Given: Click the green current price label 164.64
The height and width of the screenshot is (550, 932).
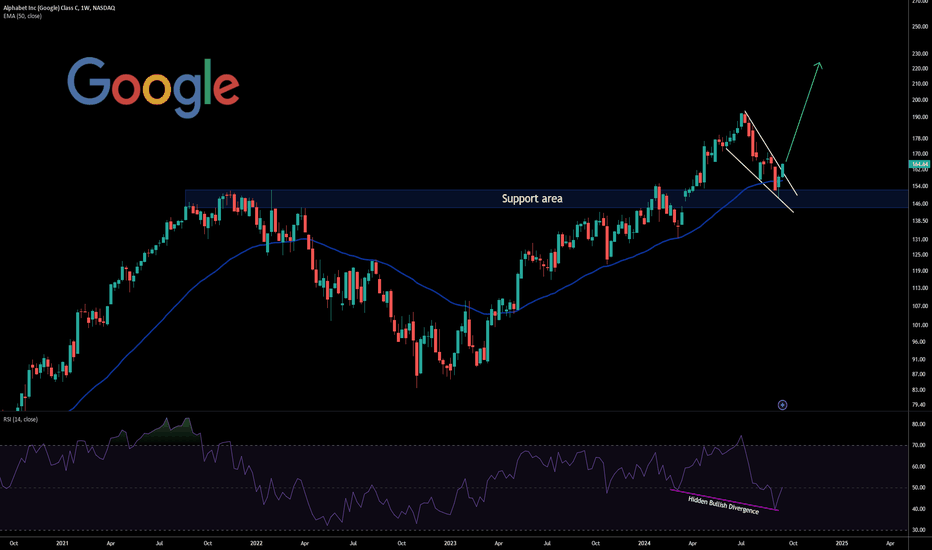Looking at the screenshot, I should coord(920,164).
